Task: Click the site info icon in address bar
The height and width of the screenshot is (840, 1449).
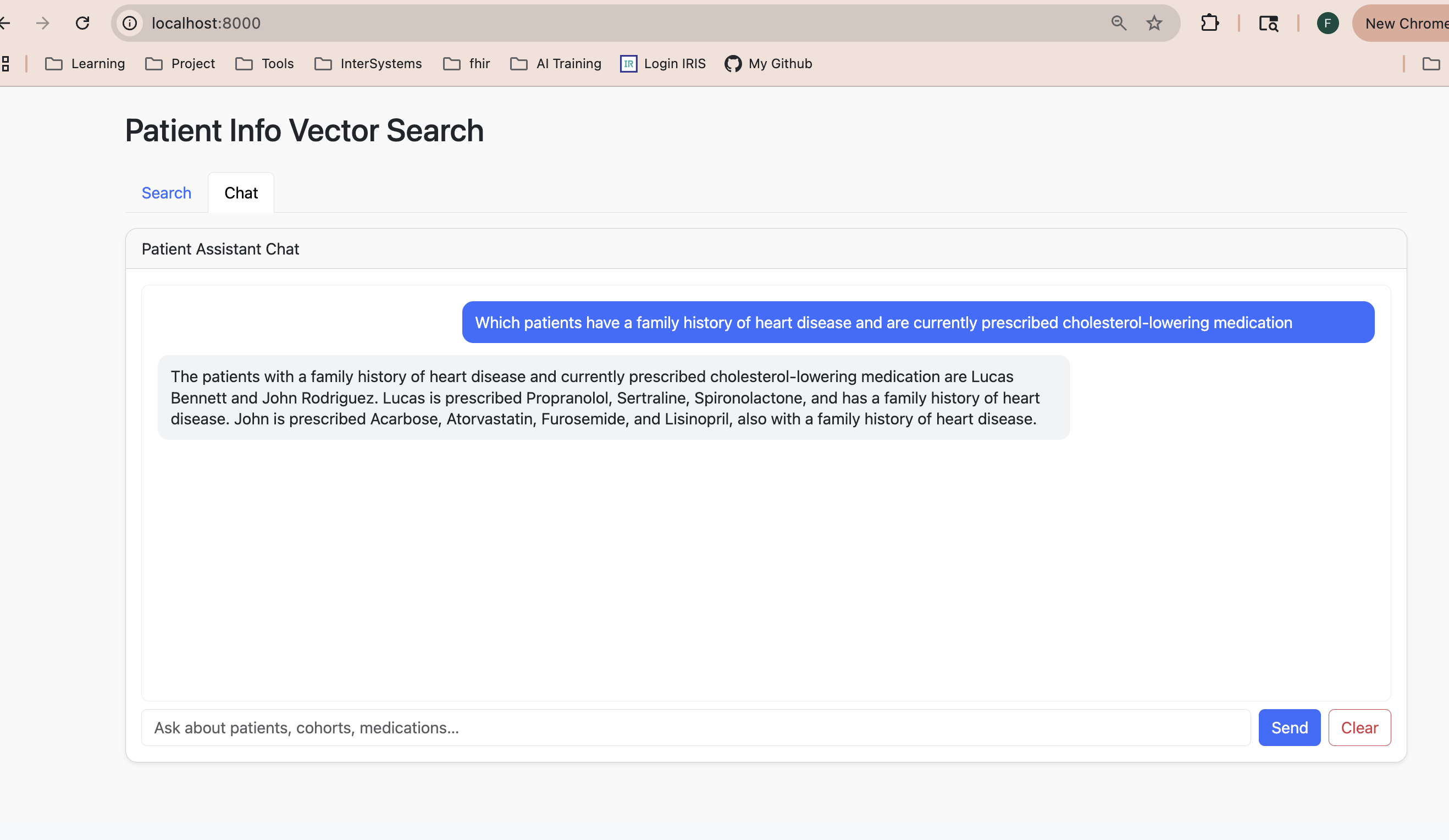Action: coord(130,23)
